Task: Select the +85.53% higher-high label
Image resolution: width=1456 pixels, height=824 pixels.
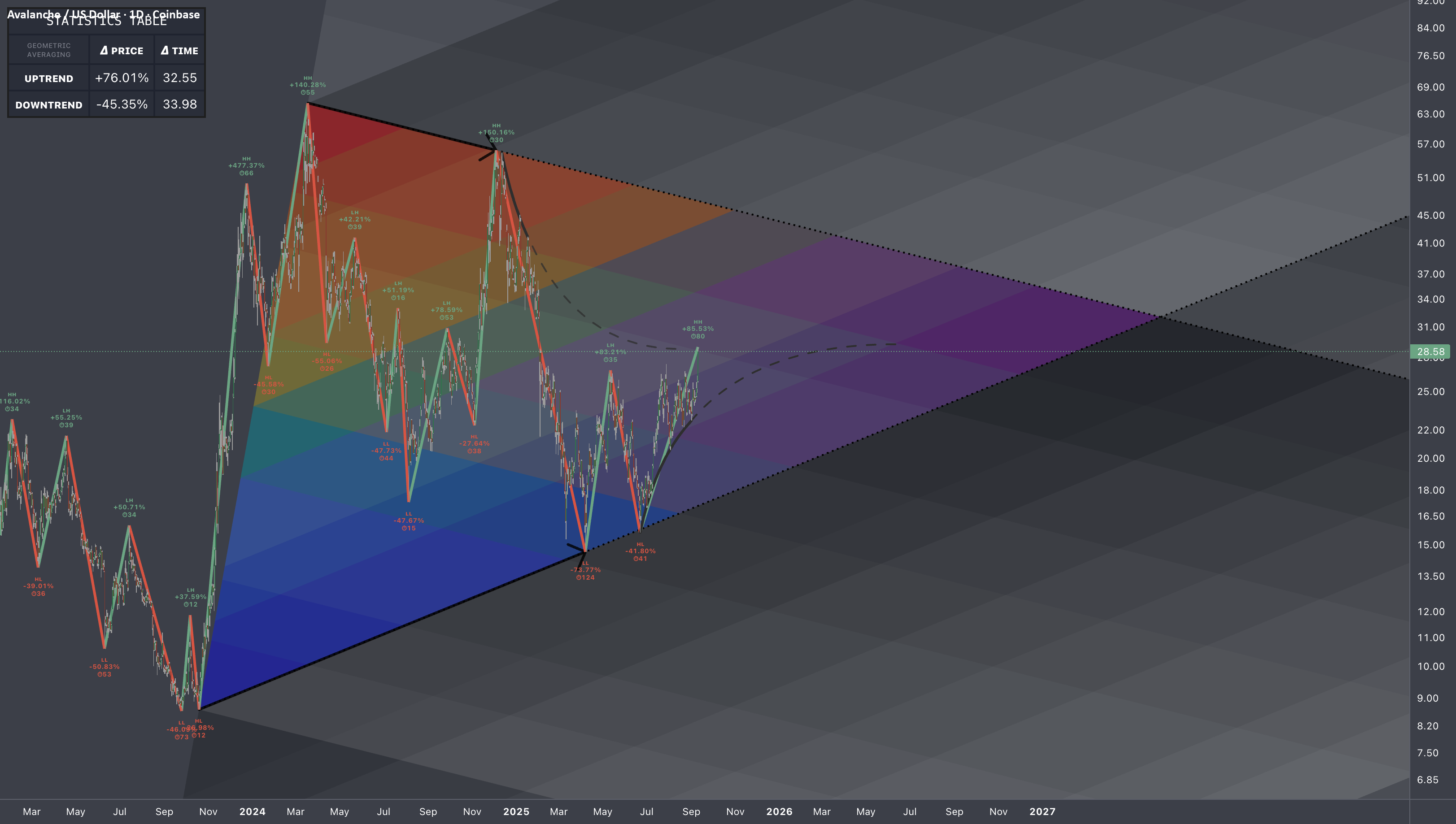Action: (698, 329)
